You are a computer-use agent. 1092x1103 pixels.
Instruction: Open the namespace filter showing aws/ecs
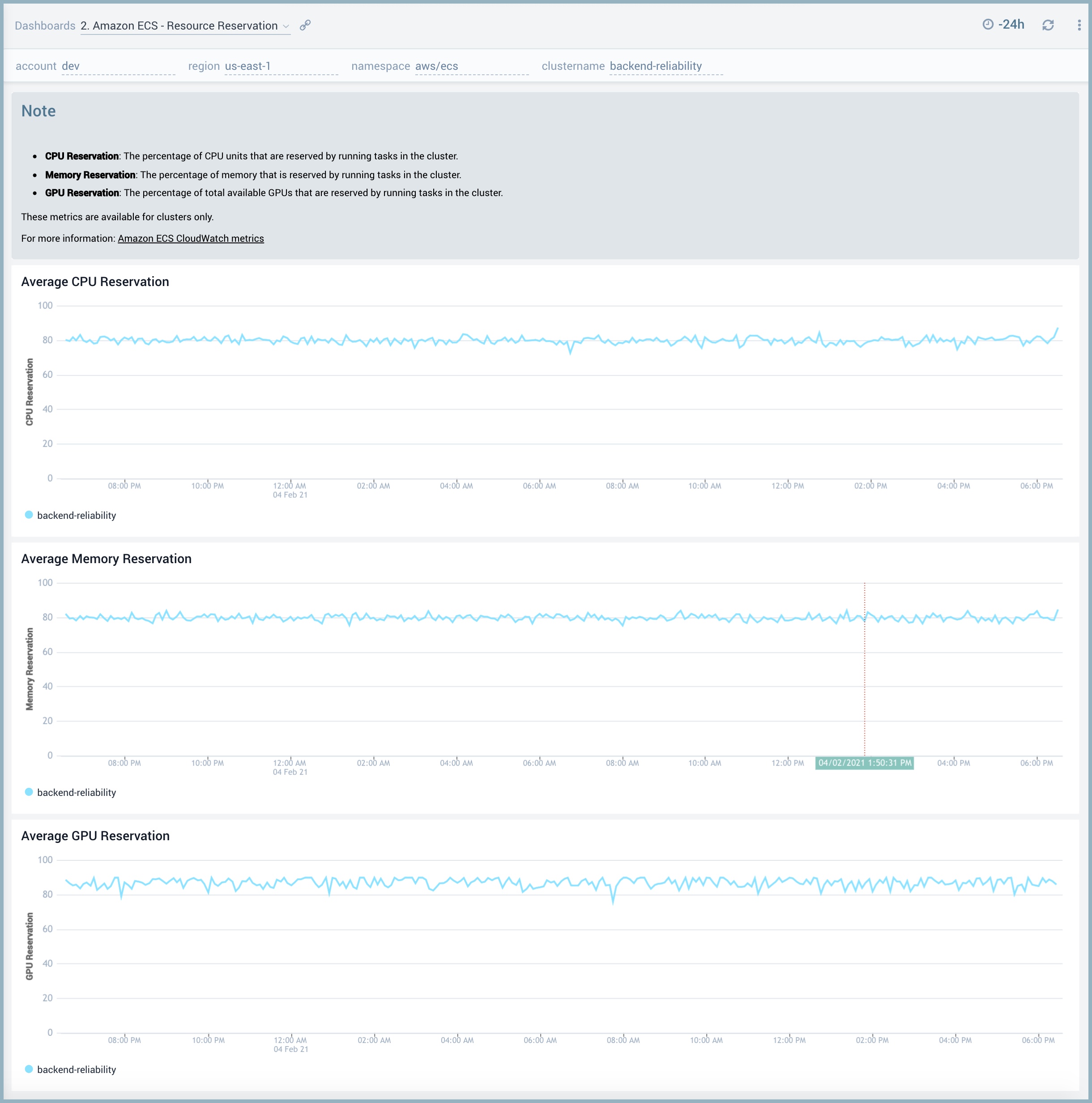(437, 66)
